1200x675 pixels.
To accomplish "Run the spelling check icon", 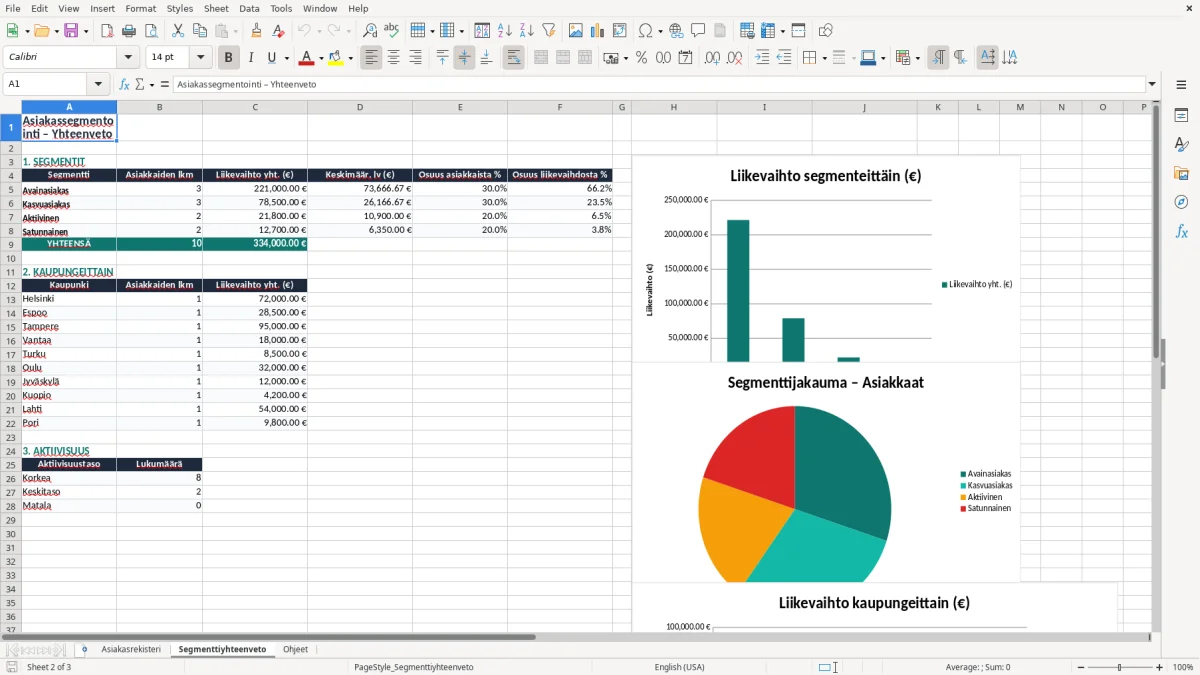I will click(x=391, y=31).
